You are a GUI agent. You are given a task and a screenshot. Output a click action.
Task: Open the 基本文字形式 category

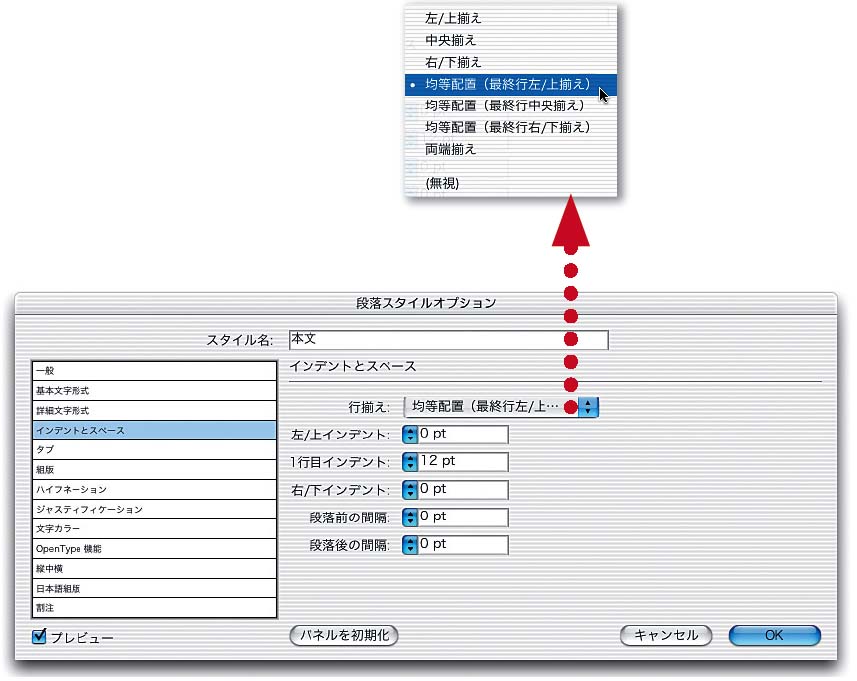[x=155, y=391]
